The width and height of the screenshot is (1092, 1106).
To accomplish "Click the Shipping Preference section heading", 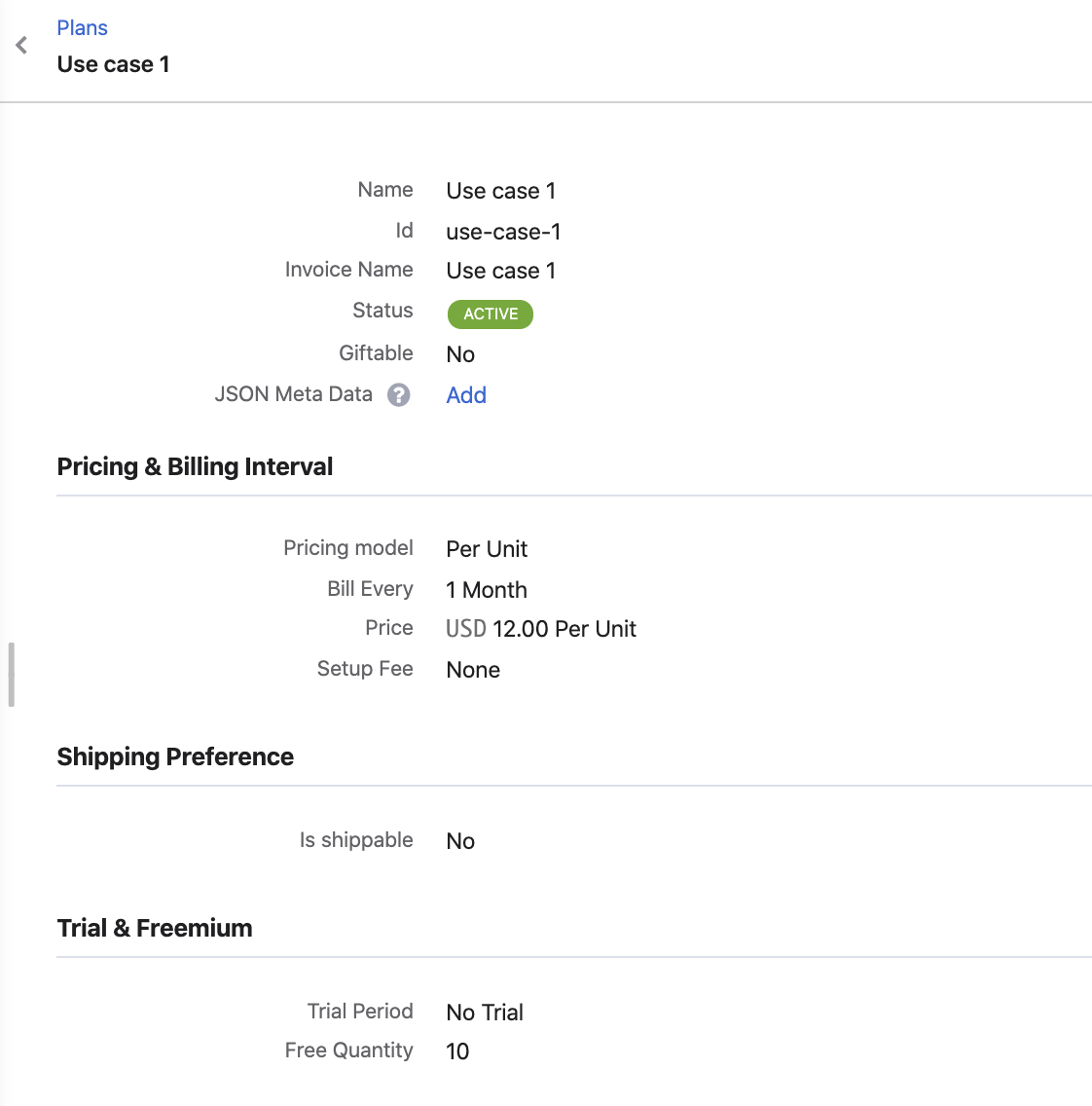I will coord(175,757).
